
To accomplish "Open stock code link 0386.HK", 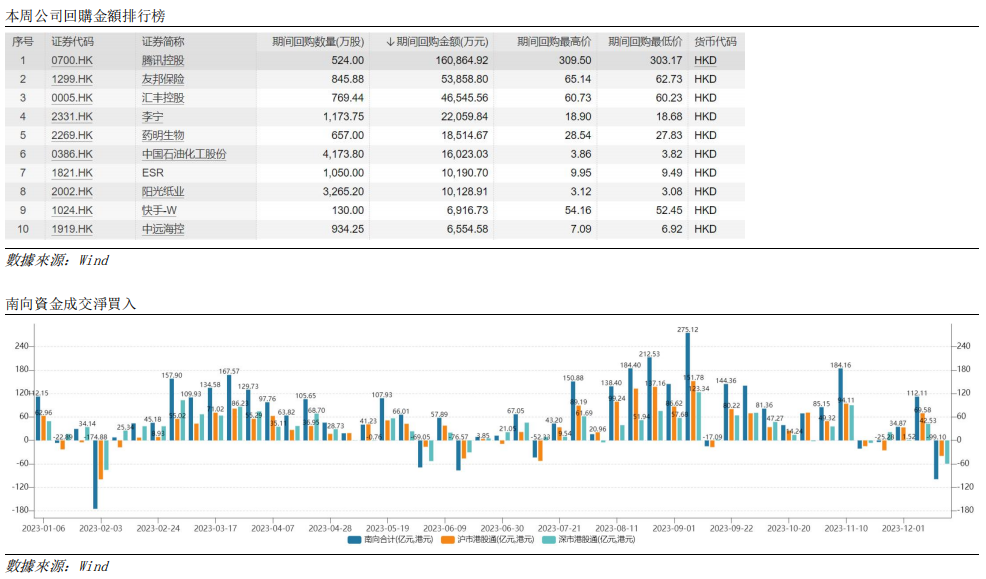I will (72, 154).
